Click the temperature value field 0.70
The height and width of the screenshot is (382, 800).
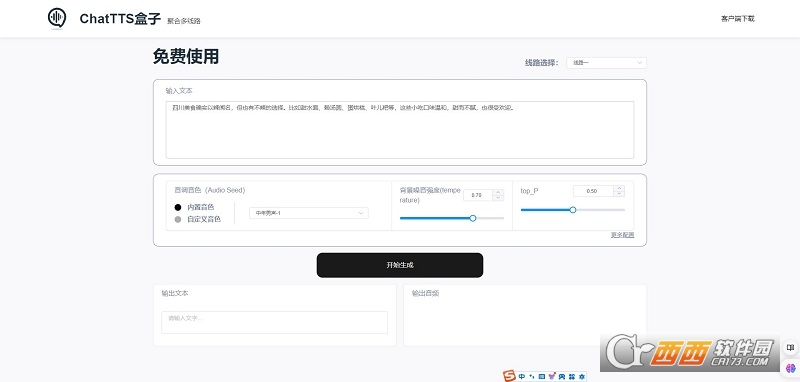coord(478,195)
